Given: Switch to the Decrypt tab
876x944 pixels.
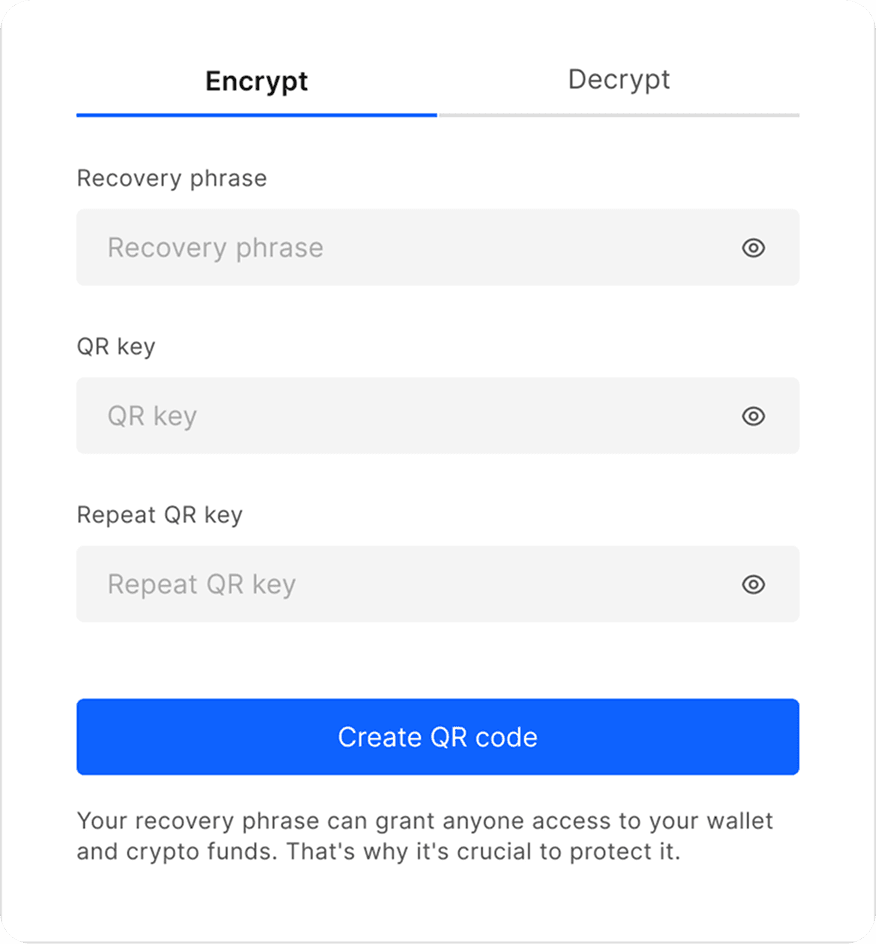Looking at the screenshot, I should pos(618,80).
